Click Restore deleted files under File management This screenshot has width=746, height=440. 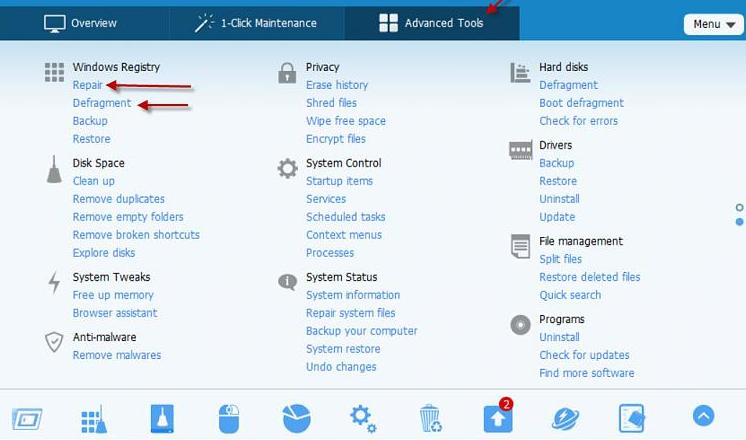point(589,277)
